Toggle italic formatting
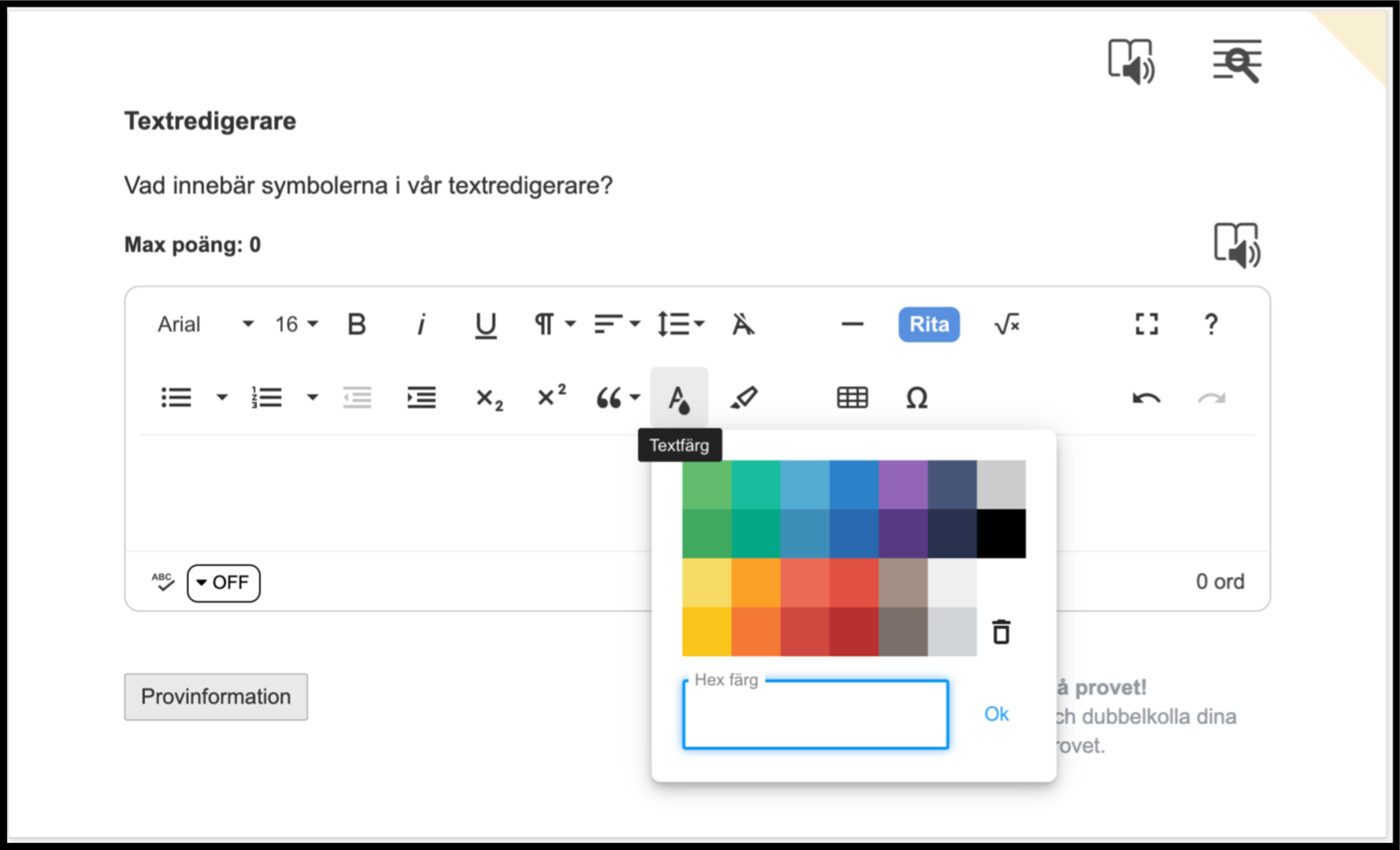This screenshot has width=1400, height=850. point(421,325)
